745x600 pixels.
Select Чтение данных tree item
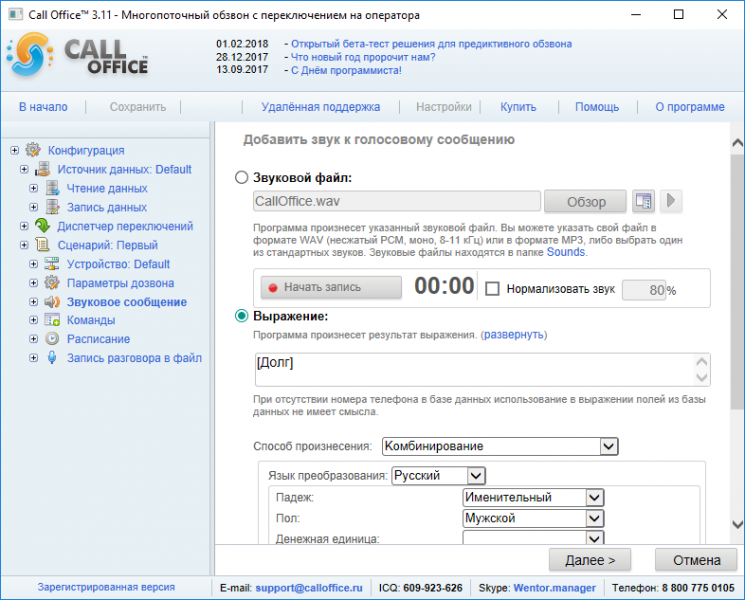(107, 188)
